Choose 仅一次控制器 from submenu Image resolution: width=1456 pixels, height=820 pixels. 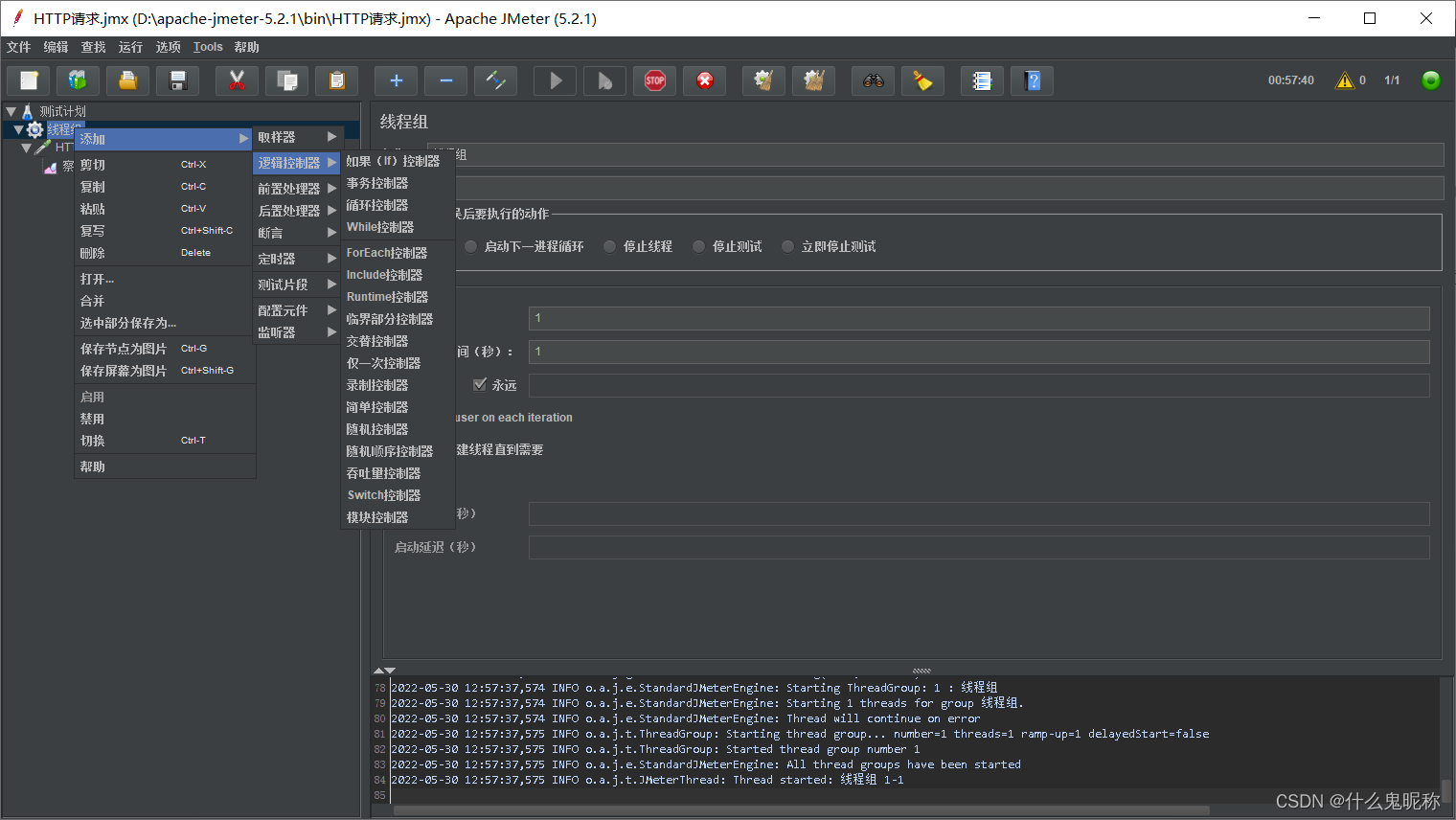[x=398, y=363]
